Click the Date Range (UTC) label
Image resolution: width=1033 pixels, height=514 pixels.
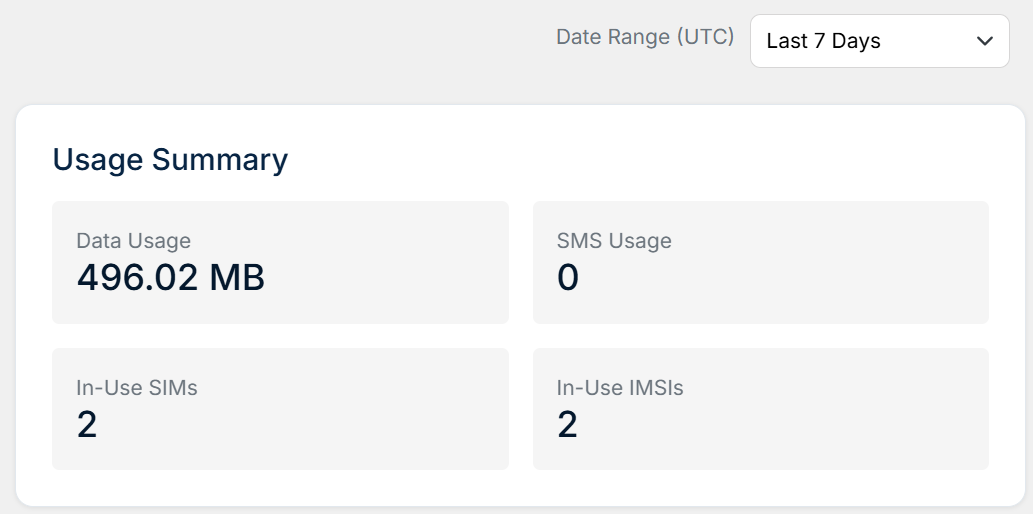click(x=645, y=37)
